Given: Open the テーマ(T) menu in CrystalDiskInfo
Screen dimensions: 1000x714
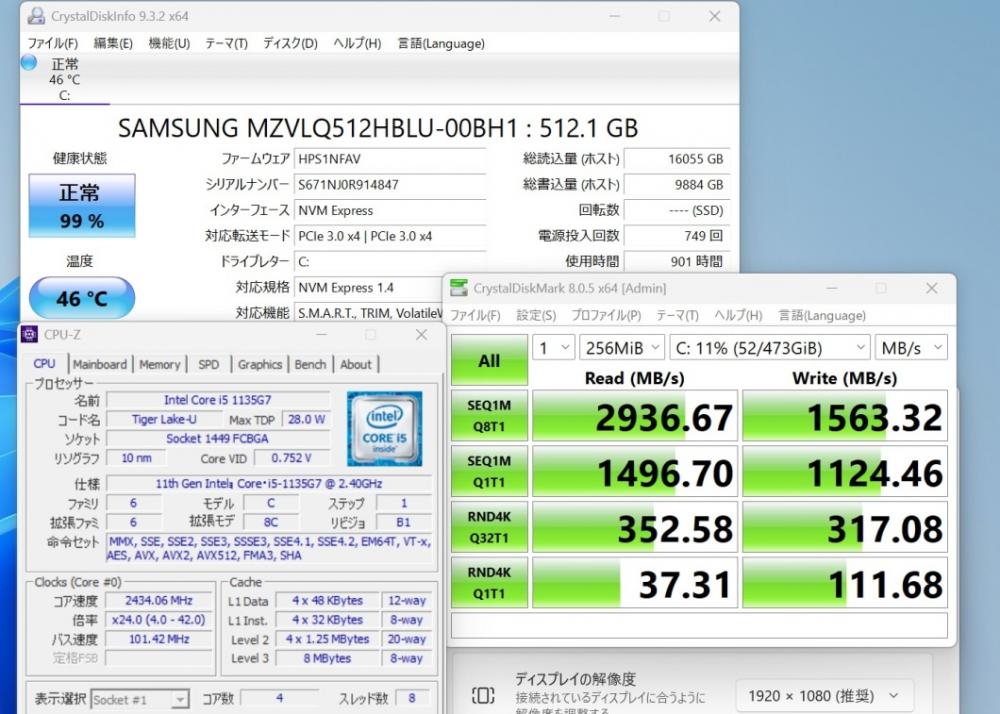Looking at the screenshot, I should (x=226, y=43).
